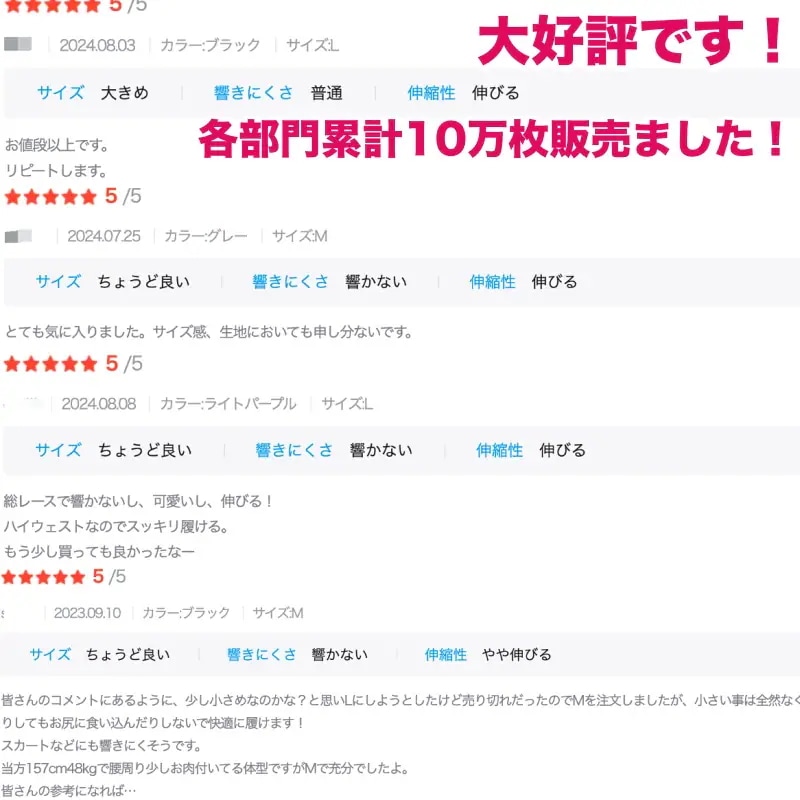Image resolution: width=800 pixels, height=800 pixels.
Task: Click the blurred avatar next to 2024.08.03
Action: coord(18,44)
